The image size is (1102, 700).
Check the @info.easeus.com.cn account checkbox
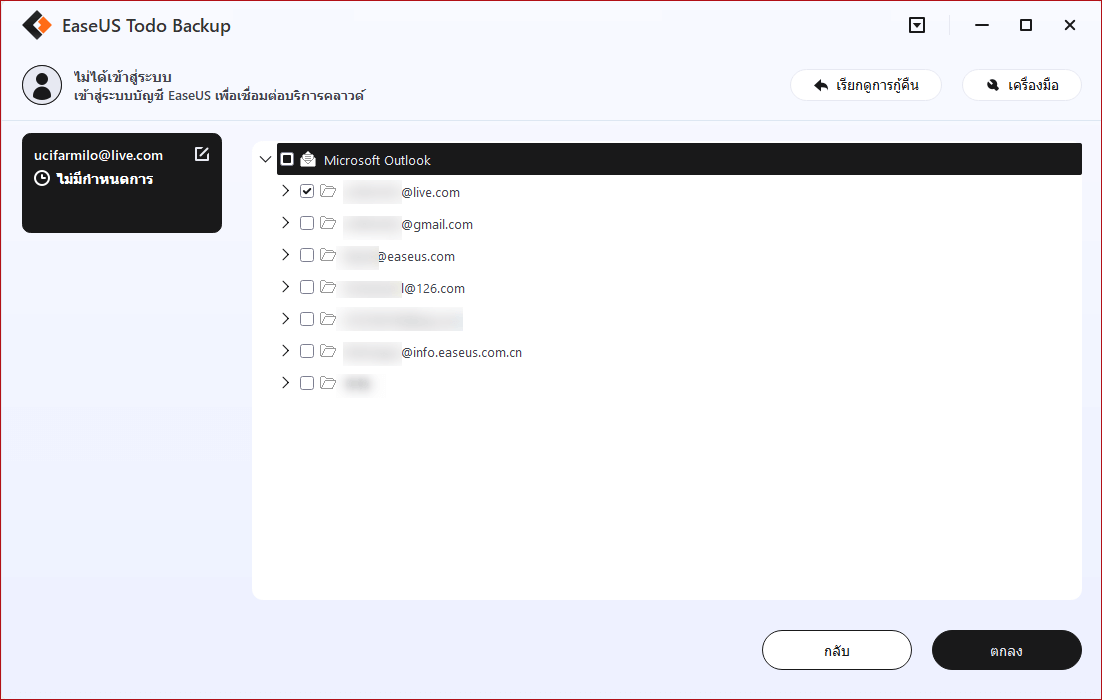(x=306, y=351)
